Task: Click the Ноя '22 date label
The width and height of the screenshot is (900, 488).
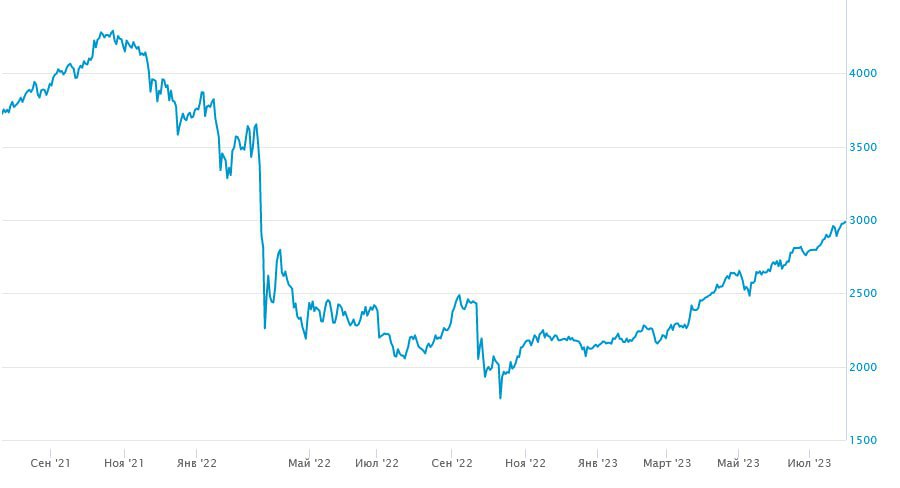Action: (x=525, y=463)
